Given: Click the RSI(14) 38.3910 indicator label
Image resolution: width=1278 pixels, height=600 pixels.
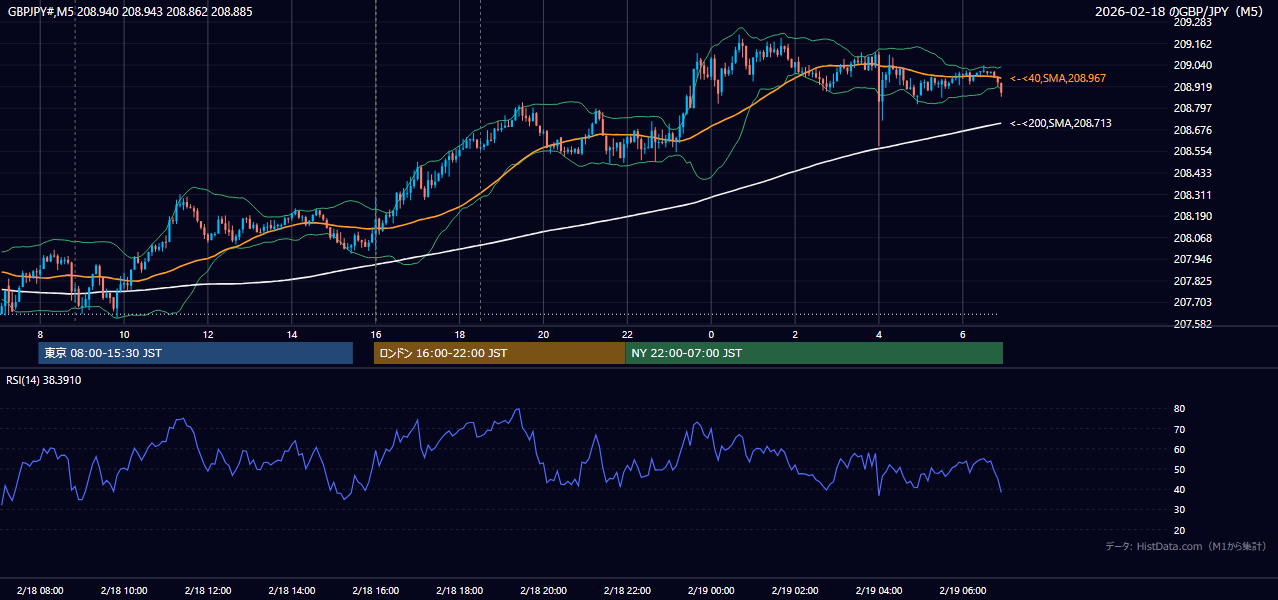Looking at the screenshot, I should 44,380.
